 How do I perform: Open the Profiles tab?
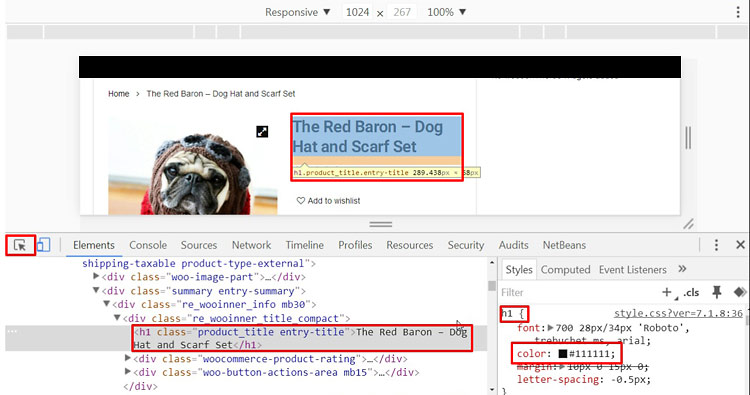click(355, 245)
